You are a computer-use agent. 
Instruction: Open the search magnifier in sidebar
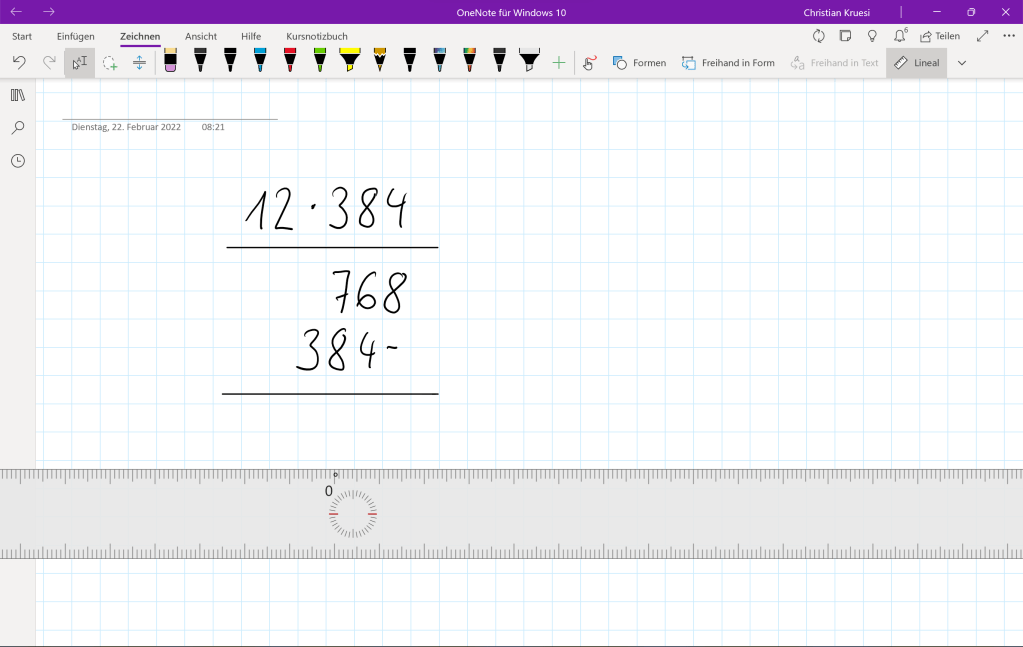pyautogui.click(x=17, y=128)
